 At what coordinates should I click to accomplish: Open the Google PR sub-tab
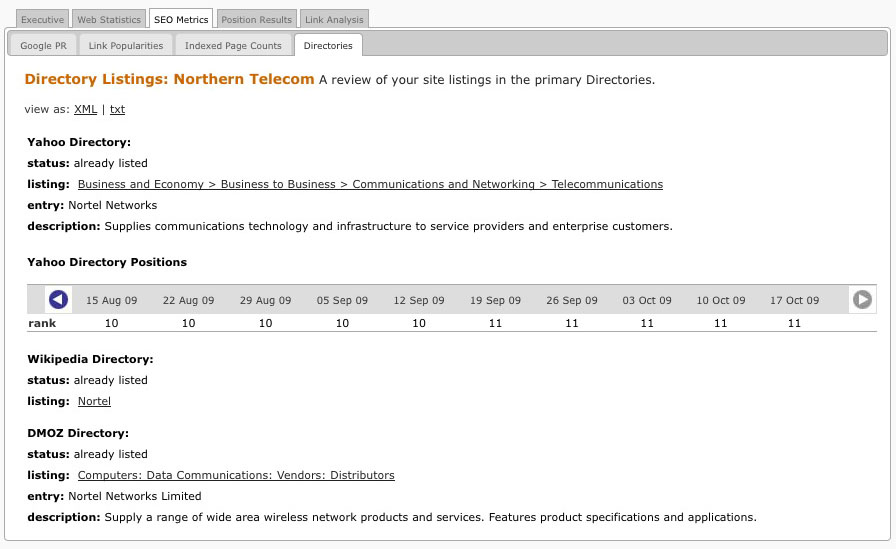pyautogui.click(x=43, y=46)
